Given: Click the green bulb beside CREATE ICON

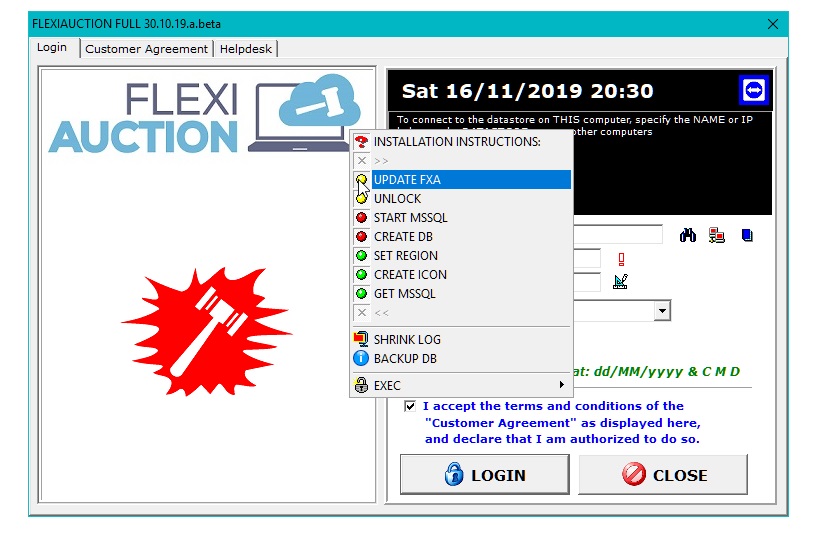Looking at the screenshot, I should coord(361,275).
